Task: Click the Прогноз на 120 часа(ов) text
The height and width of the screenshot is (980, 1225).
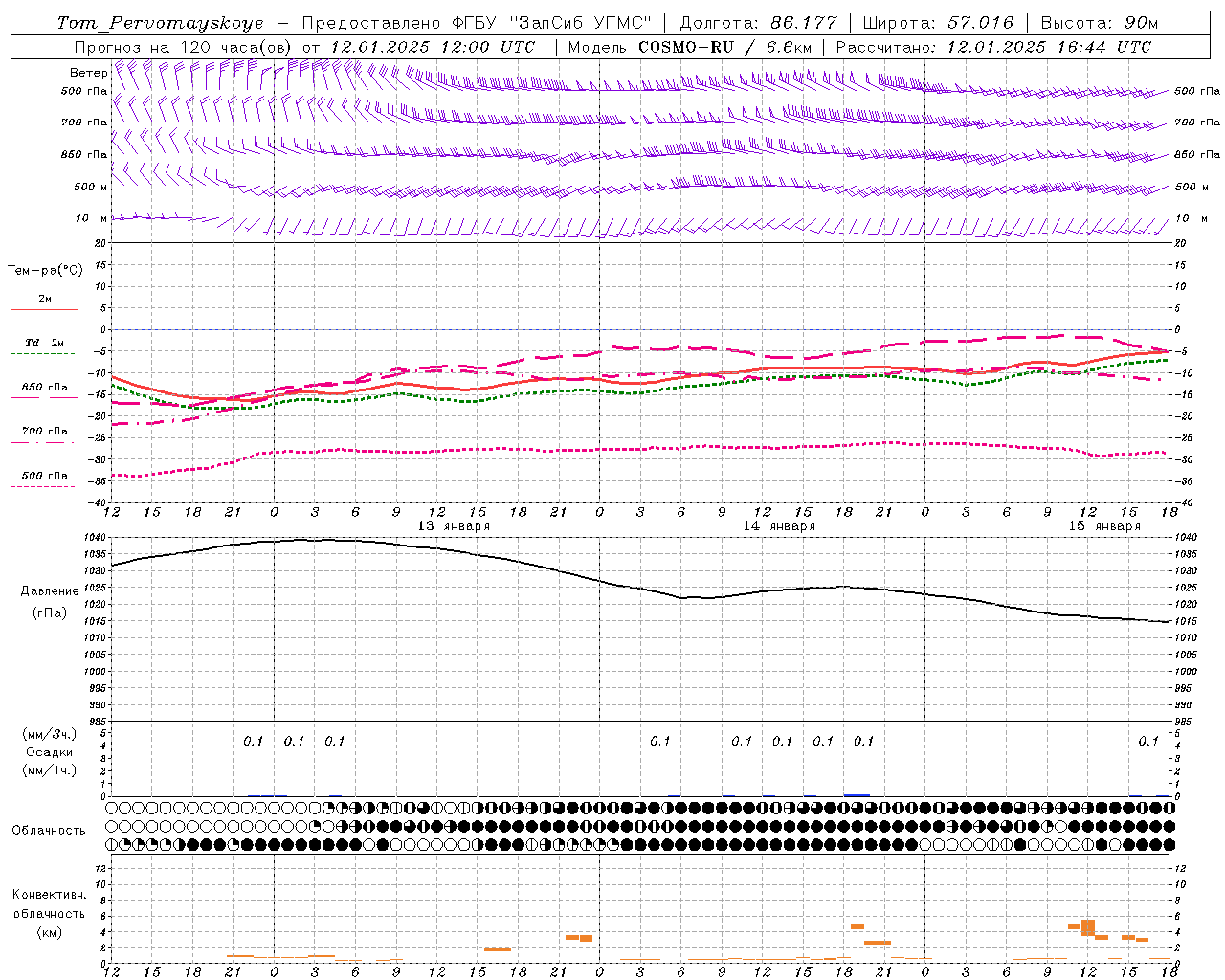Action: click(184, 47)
